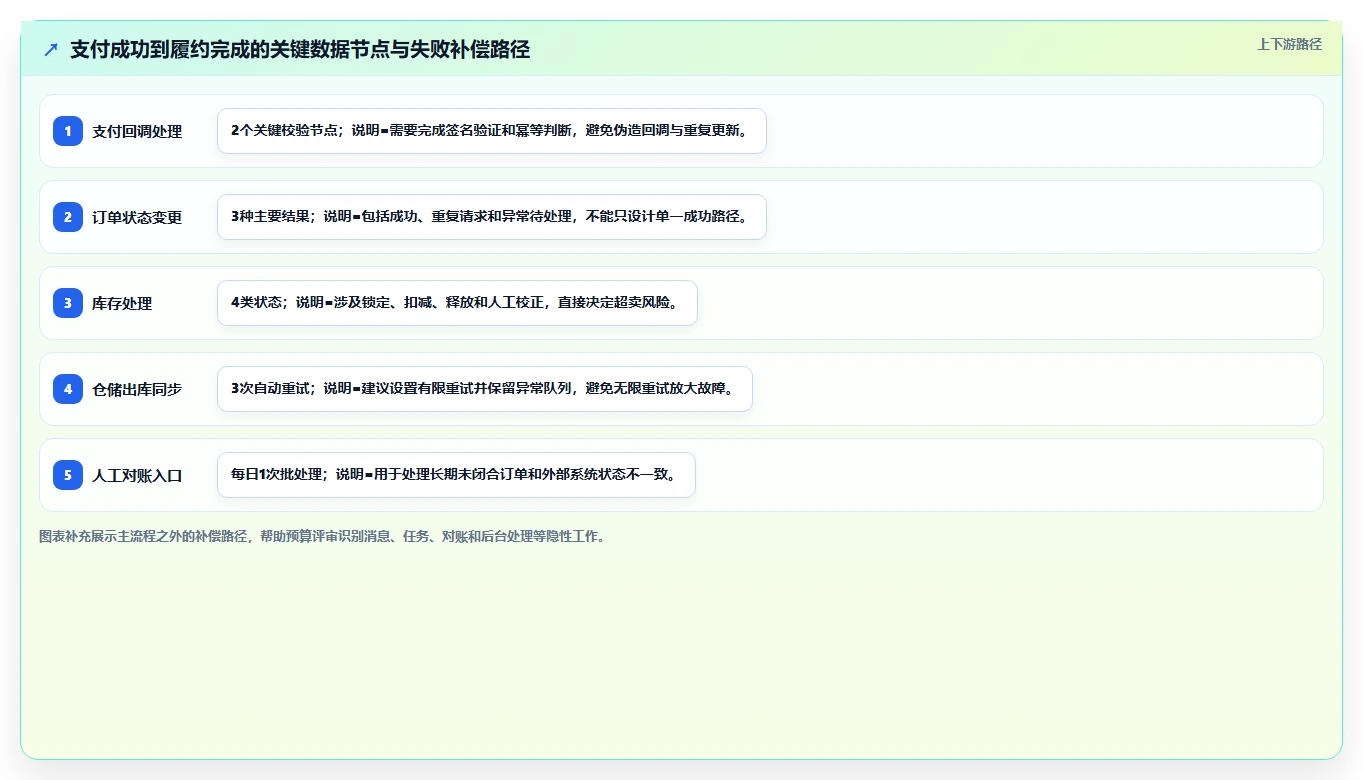Screen dimensions: 1363x780
Task: Click the step 3 number badge
Action: [68, 303]
